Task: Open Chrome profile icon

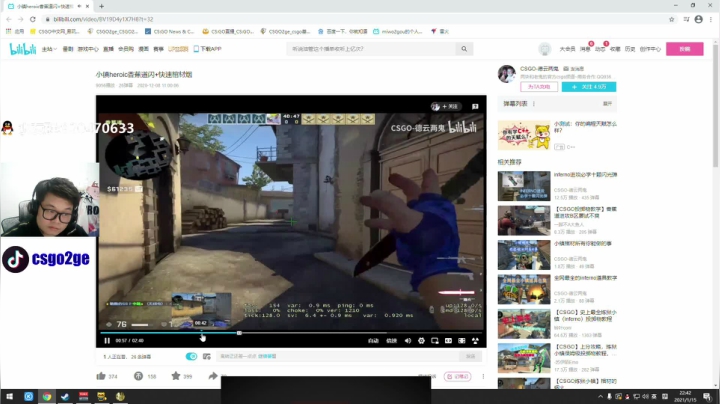Action: 698,19
